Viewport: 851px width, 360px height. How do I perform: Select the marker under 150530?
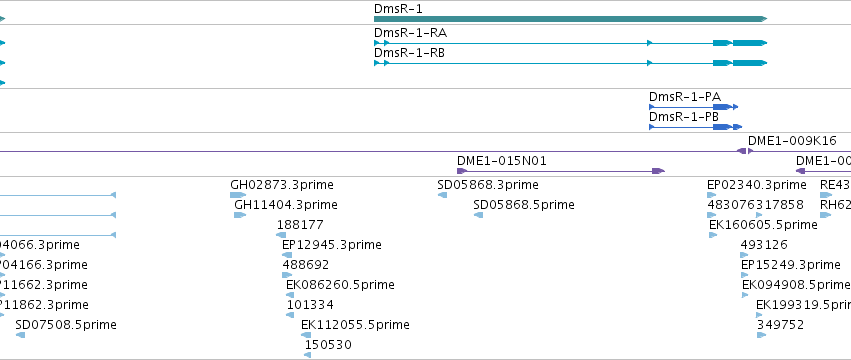coord(308,355)
